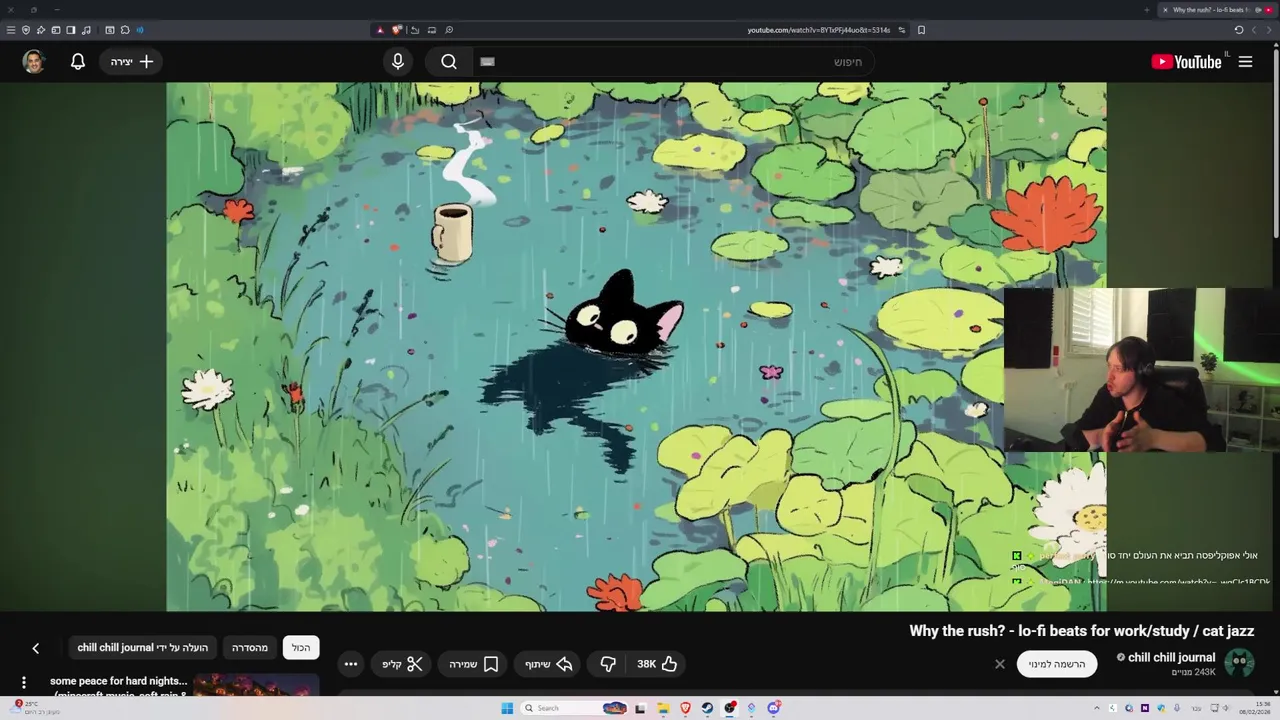Click the chill chill journal channel avatar
Viewport: 1280px width, 720px height.
pos(1240,663)
